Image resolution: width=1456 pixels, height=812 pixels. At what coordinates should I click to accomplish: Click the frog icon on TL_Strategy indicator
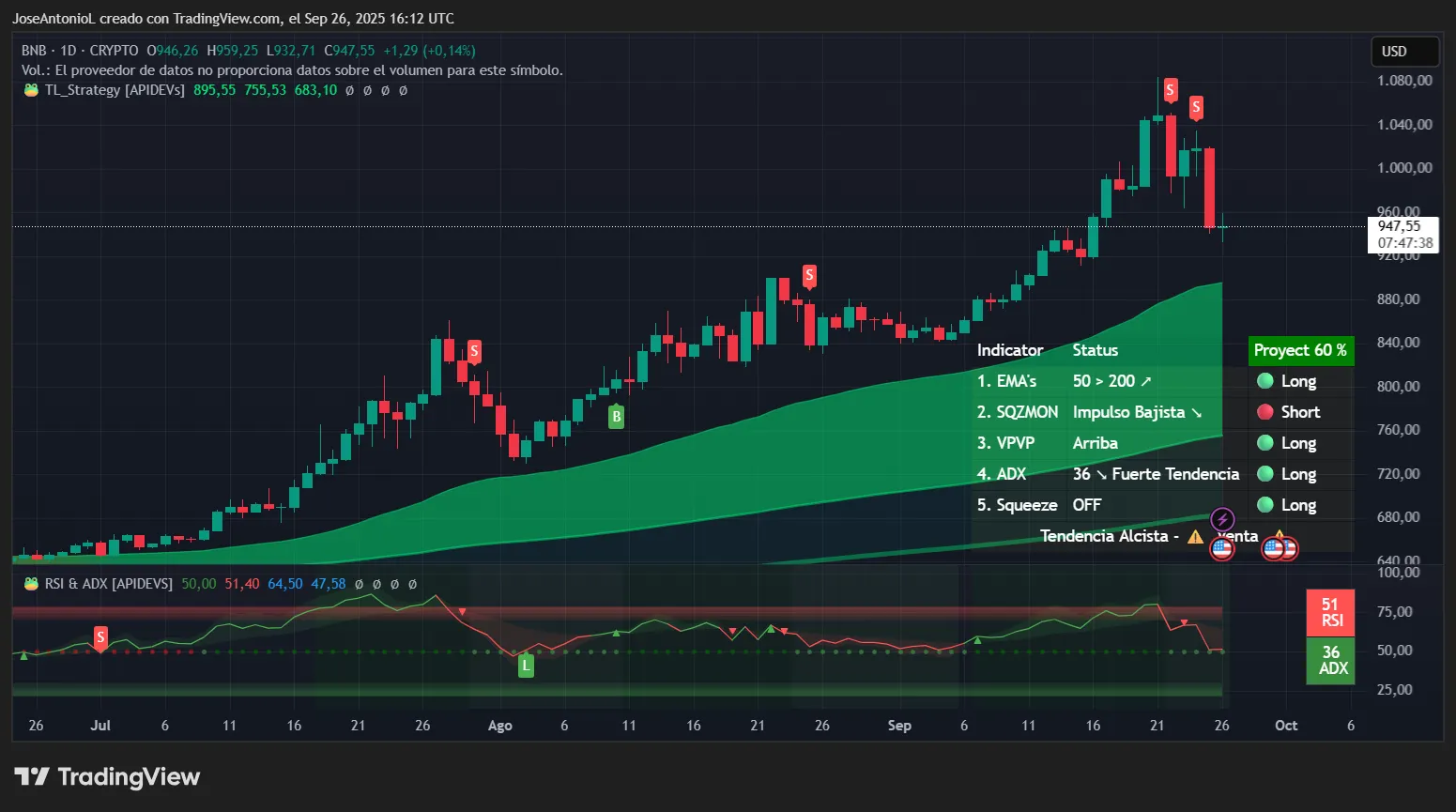click(29, 90)
